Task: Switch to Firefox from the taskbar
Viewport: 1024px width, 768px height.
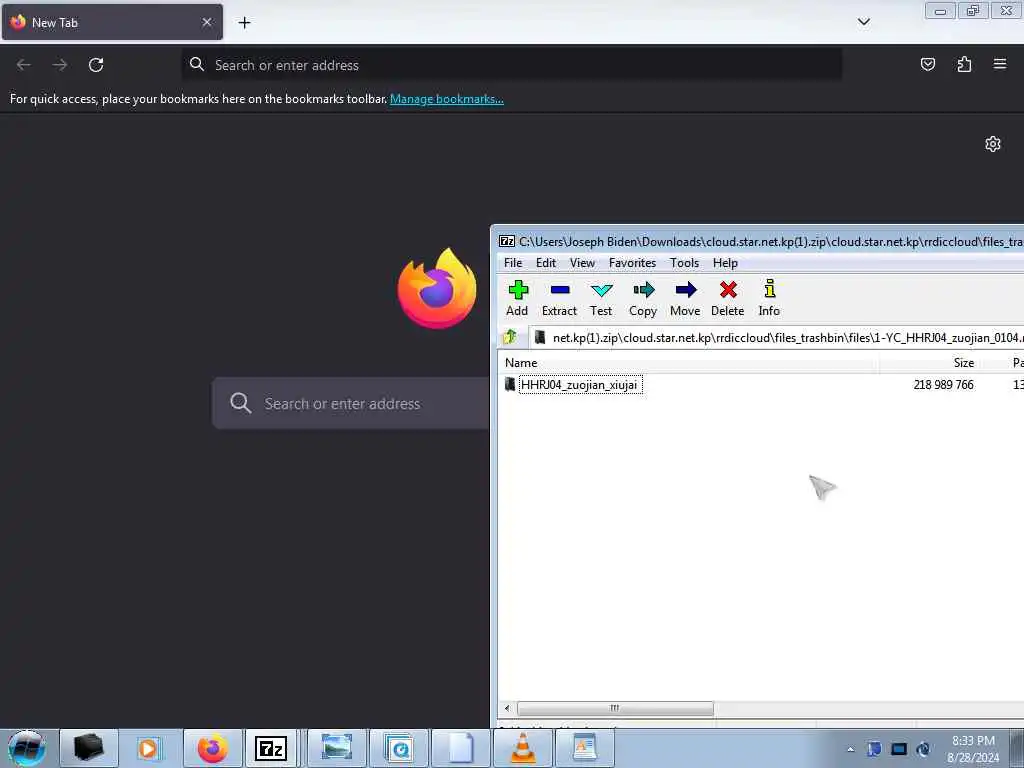Action: tap(212, 748)
